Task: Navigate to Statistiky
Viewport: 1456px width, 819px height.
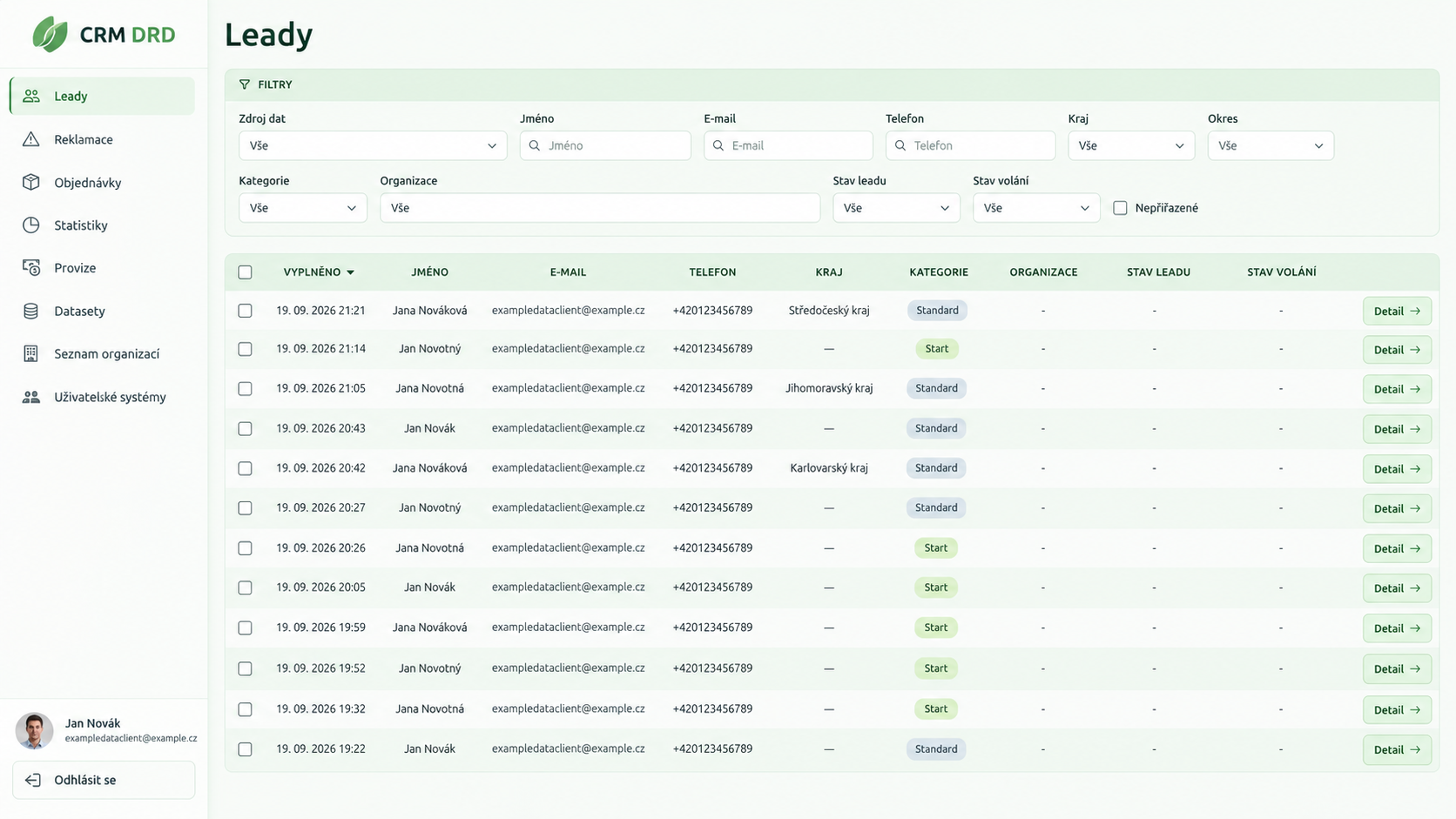Action: (102, 225)
